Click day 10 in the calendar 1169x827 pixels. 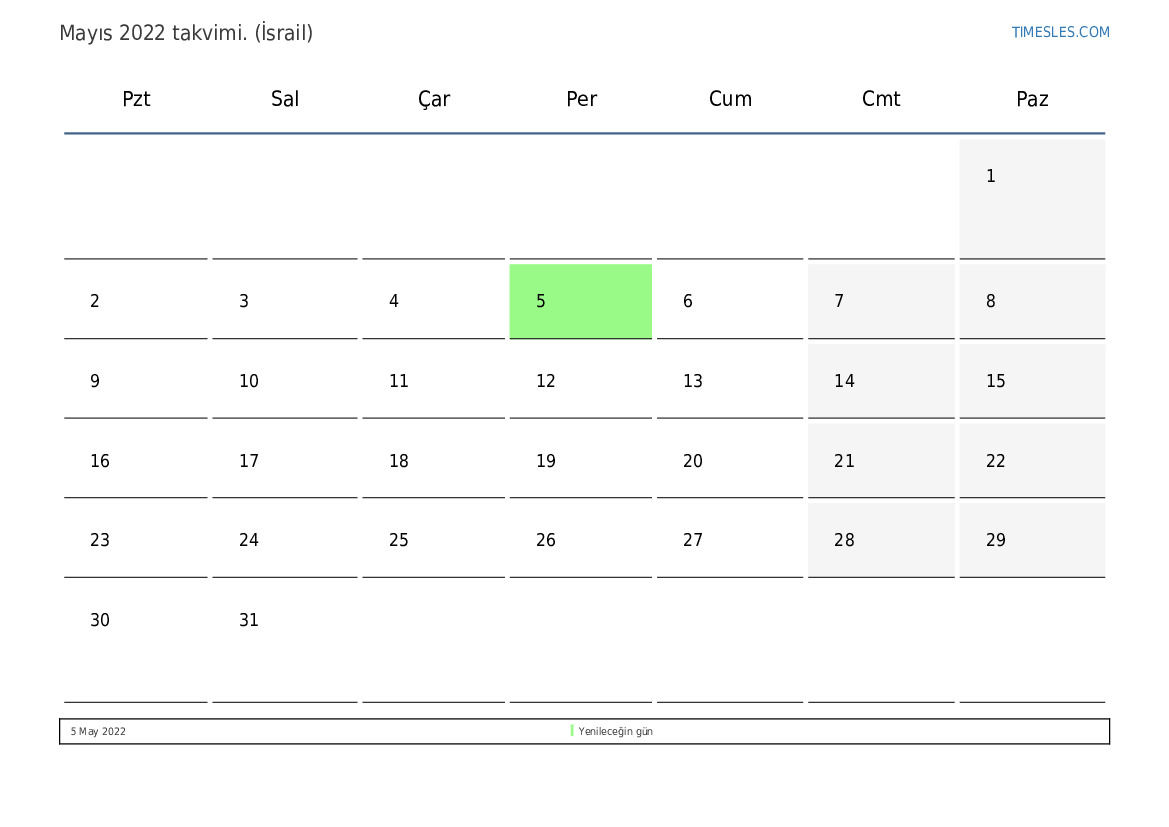click(x=285, y=381)
